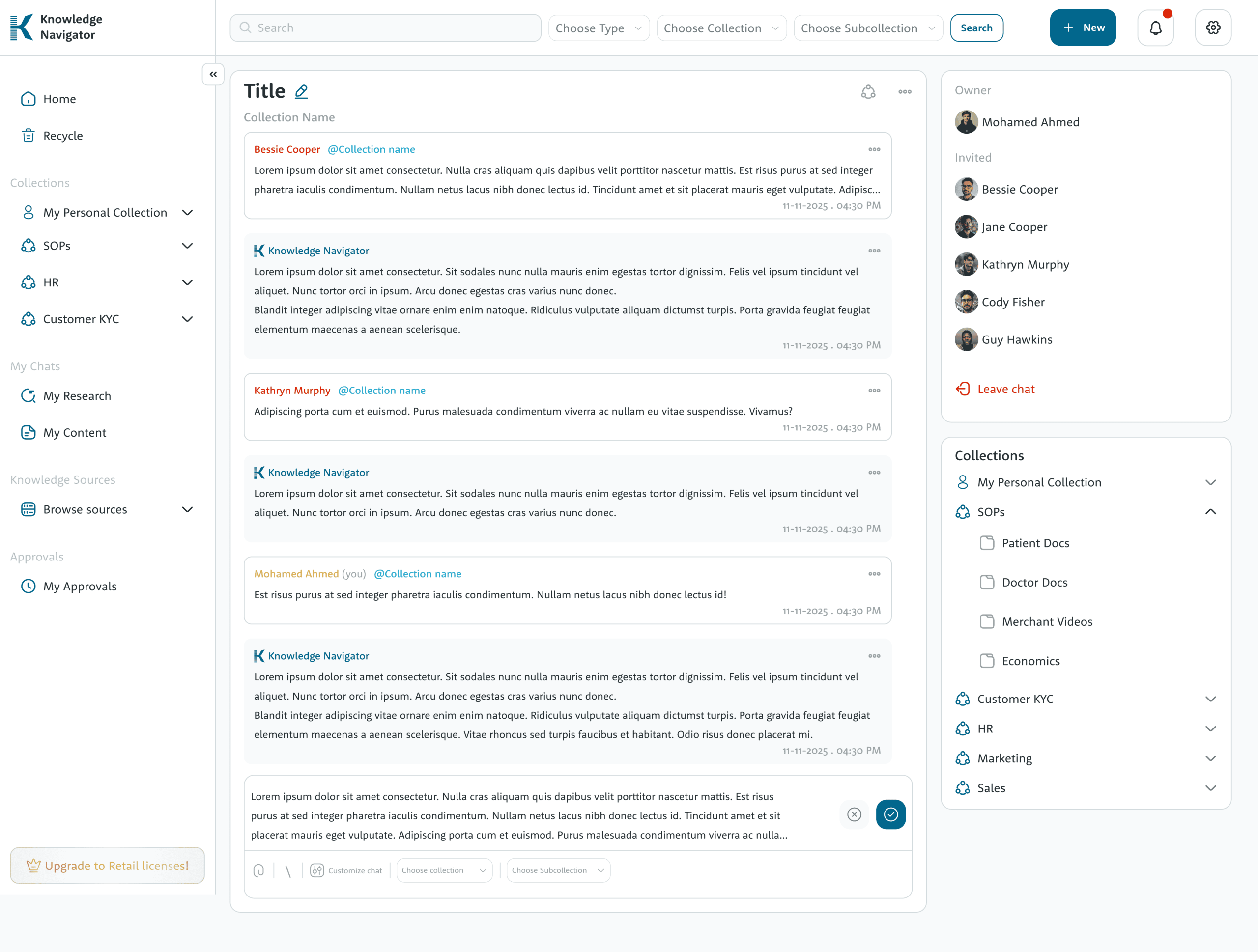Click Upgrade to Retail licenses button
The height and width of the screenshot is (952, 1258).
pyautogui.click(x=108, y=866)
